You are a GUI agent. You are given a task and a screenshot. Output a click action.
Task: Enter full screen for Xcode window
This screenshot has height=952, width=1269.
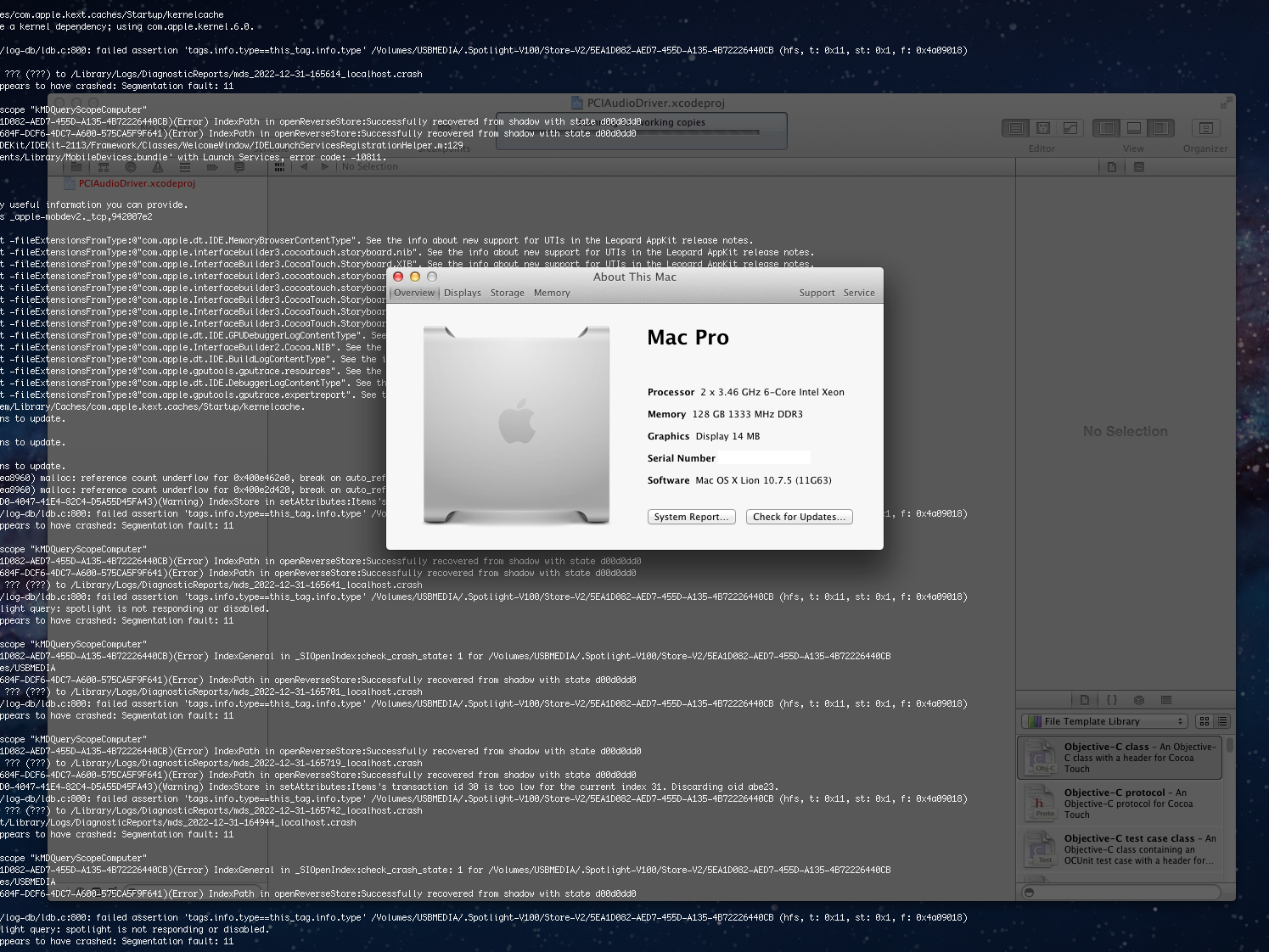coord(1225,104)
